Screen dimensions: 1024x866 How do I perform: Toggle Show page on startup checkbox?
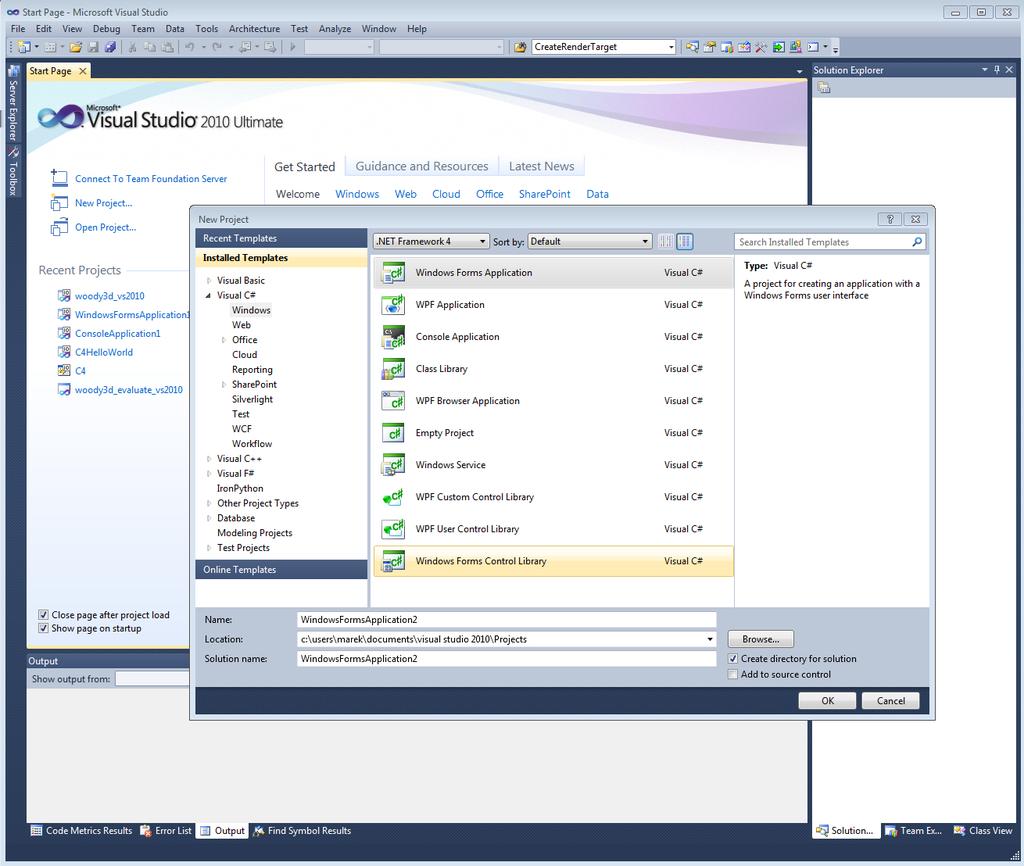[43, 628]
